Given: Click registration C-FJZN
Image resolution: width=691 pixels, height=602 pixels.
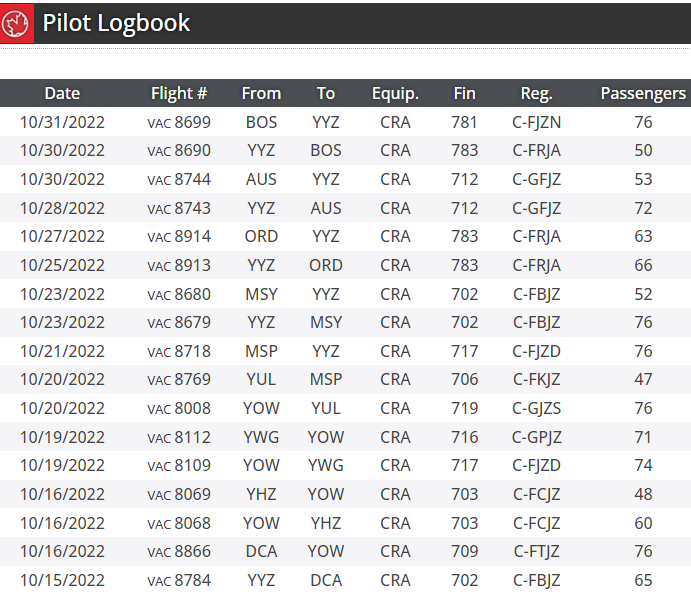Looking at the screenshot, I should [536, 123].
